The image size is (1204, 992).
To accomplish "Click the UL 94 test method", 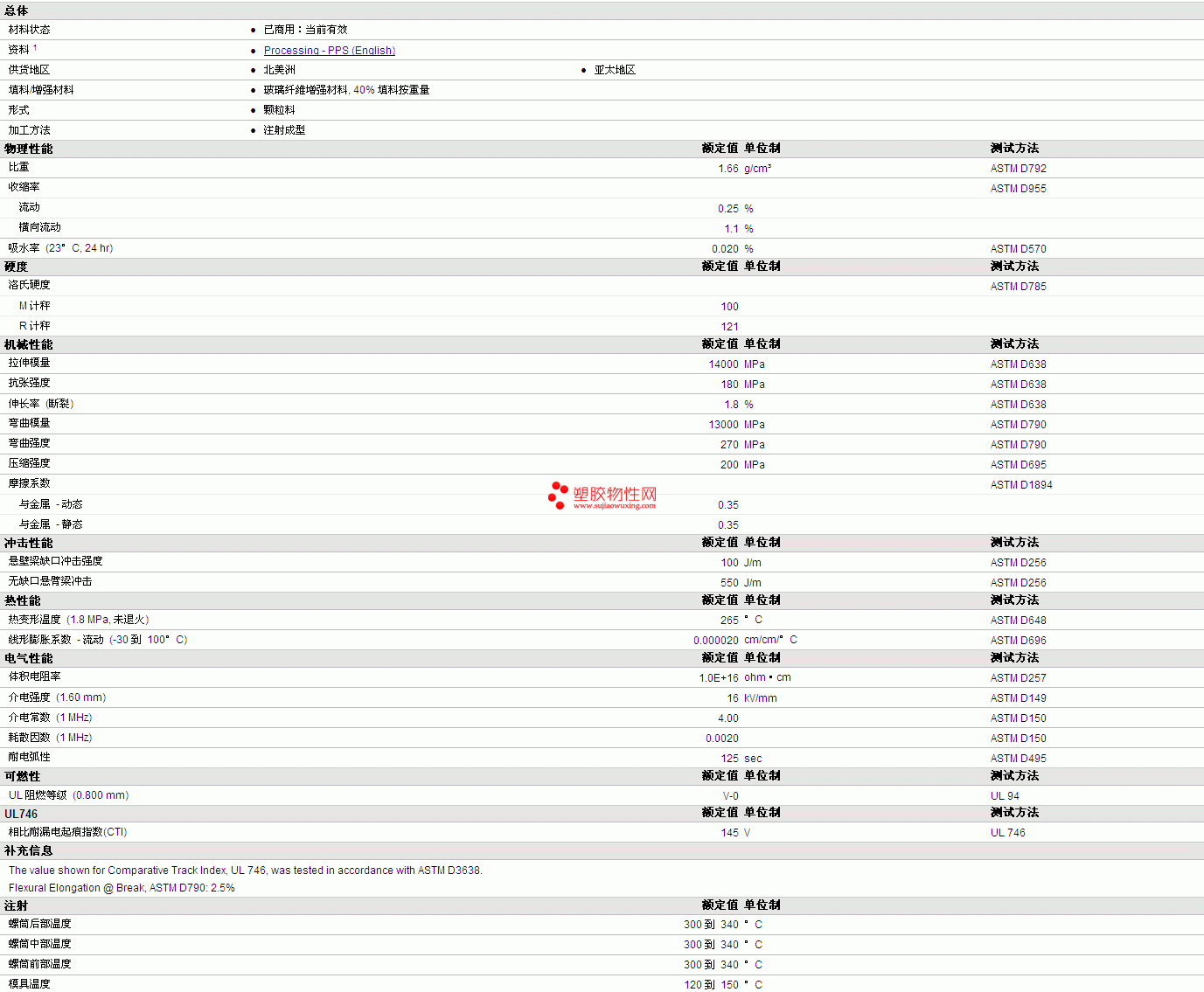I will point(1005,796).
